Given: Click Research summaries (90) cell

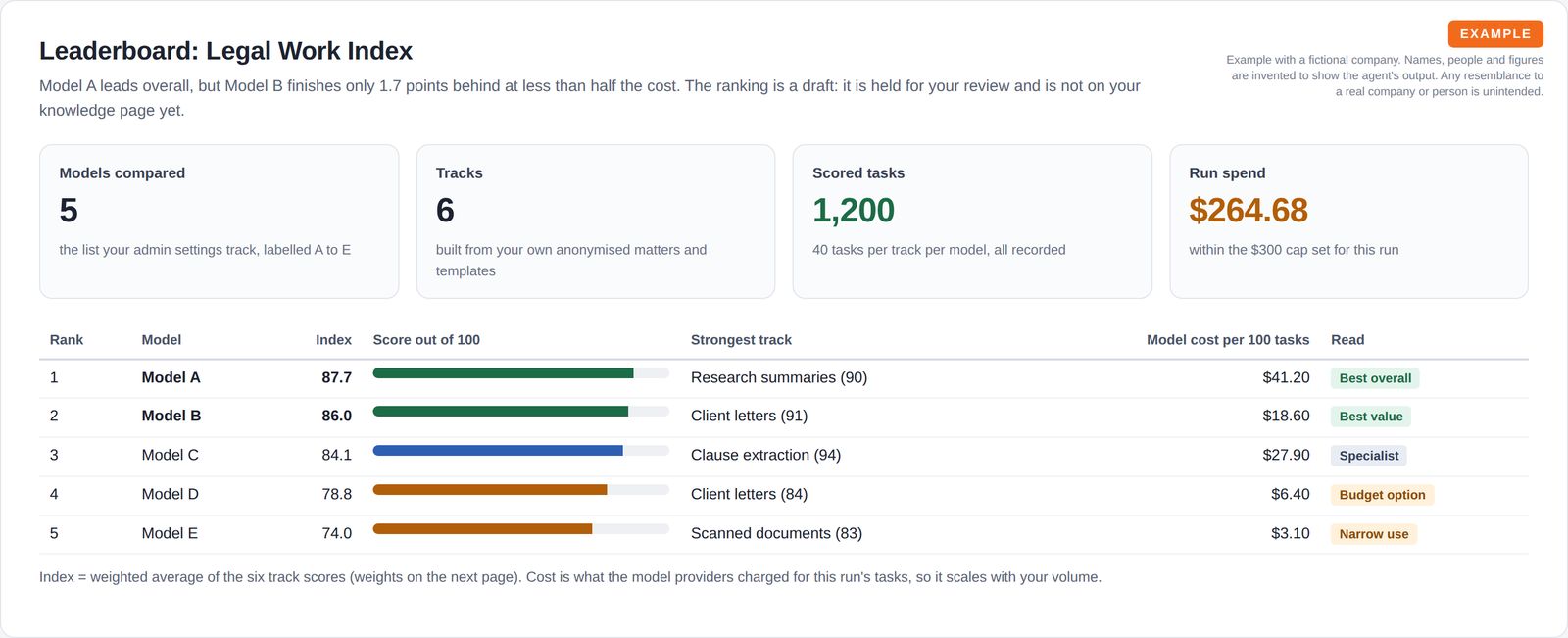Looking at the screenshot, I should point(779,377).
